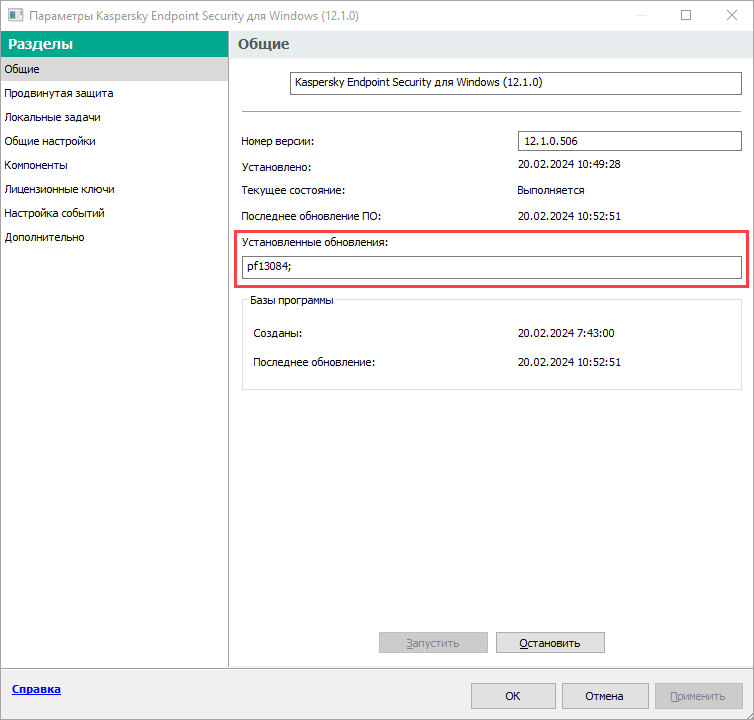Click the Выполняется status text

[x=551, y=190]
